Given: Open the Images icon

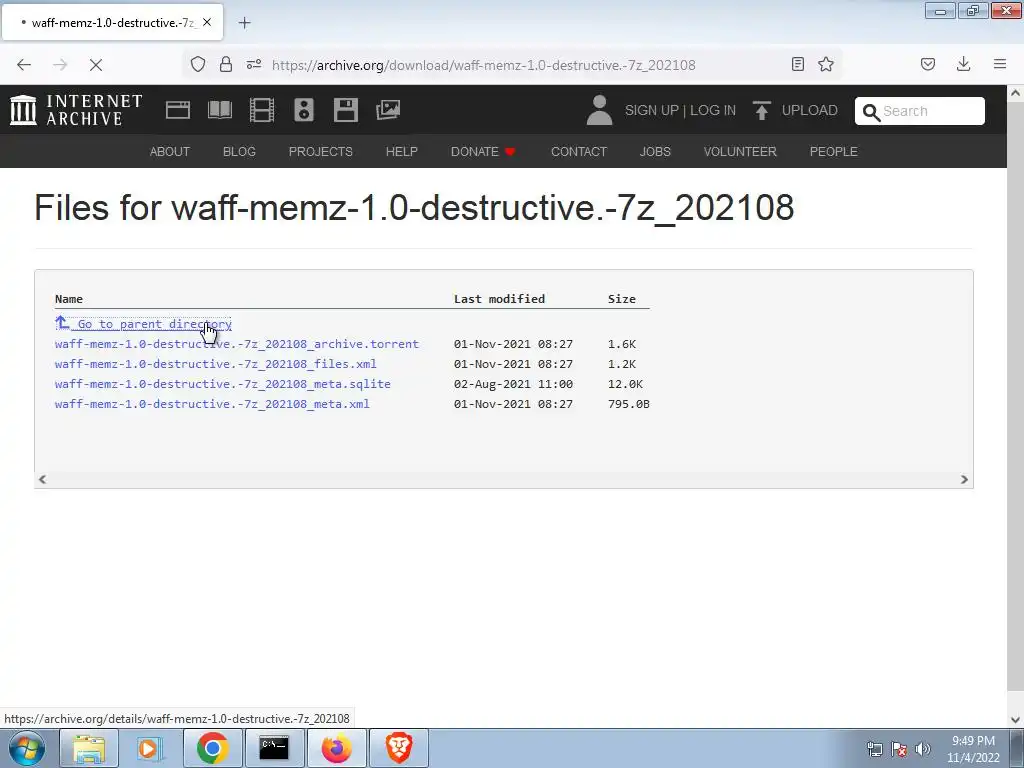Looking at the screenshot, I should 388,110.
